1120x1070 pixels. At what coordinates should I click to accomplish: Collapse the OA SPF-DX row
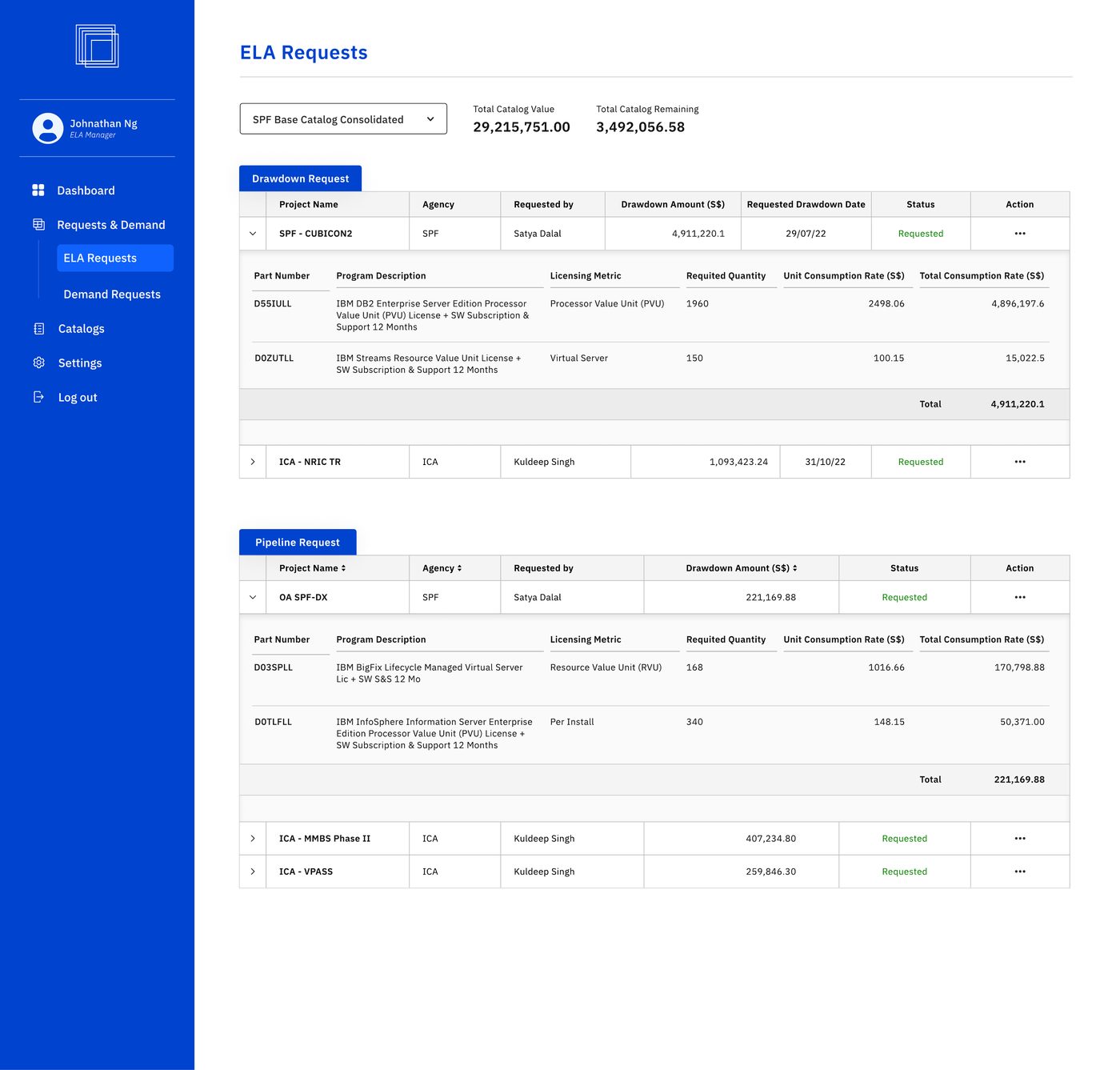click(x=253, y=597)
